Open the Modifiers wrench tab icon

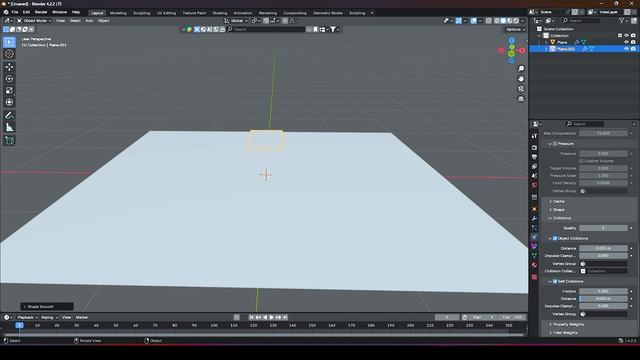tap(534, 218)
